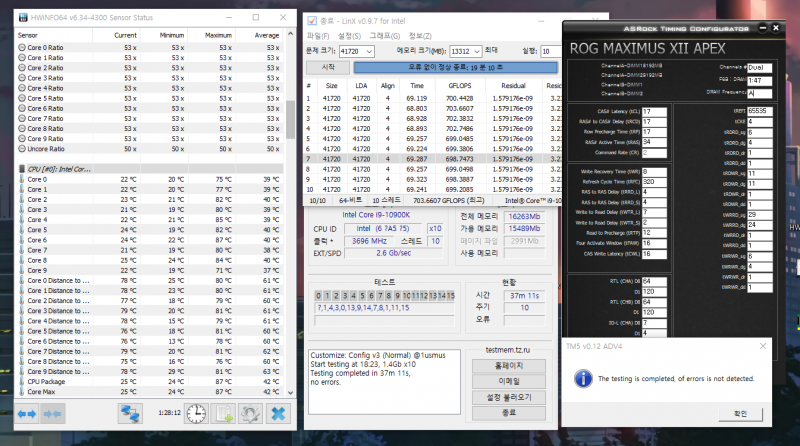The height and width of the screenshot is (446, 800).
Task: Click Core 0 Ratio clock sensor icon
Action: pyautogui.click(x=22, y=47)
